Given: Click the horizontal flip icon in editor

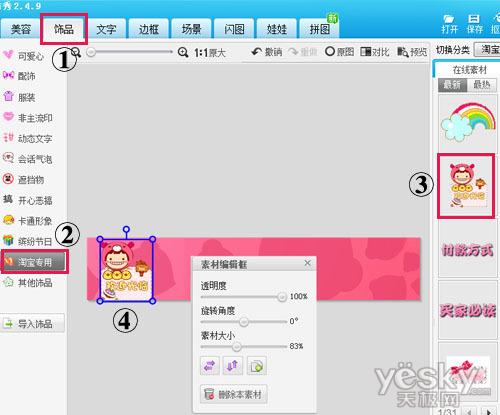Looking at the screenshot, I should point(210,366).
